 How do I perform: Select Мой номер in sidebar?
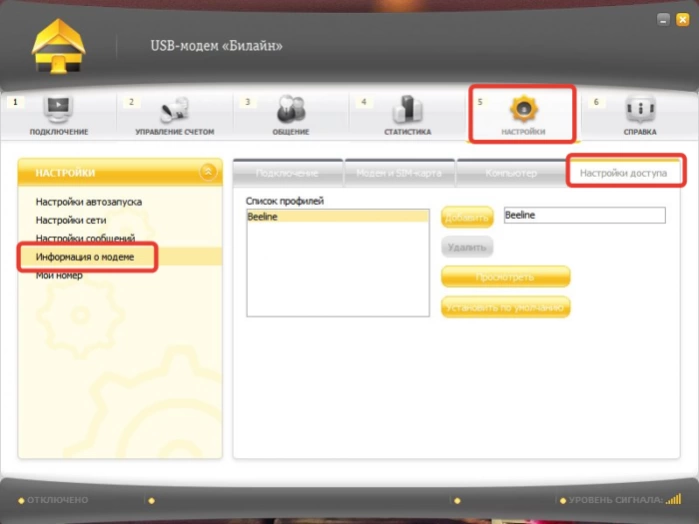click(59, 275)
